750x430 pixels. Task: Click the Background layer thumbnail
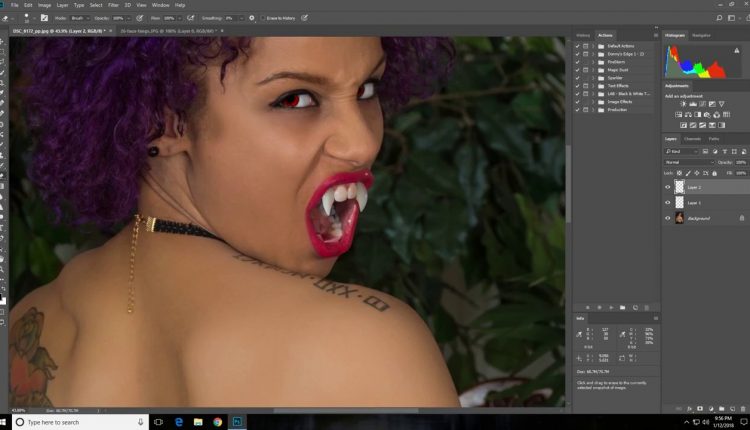click(679, 218)
